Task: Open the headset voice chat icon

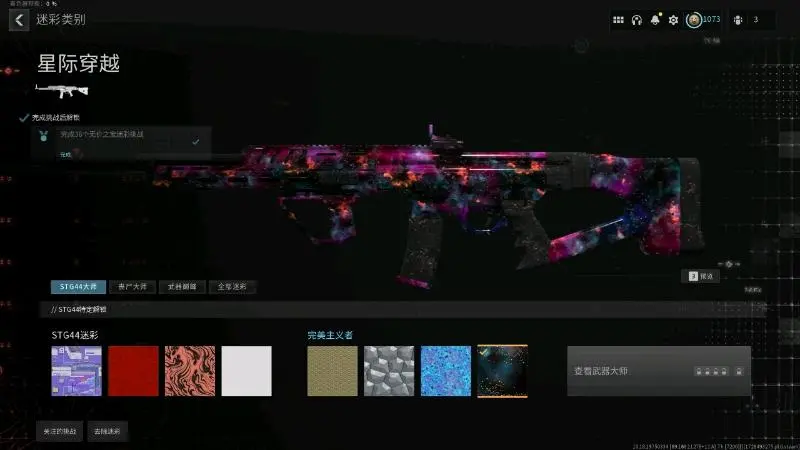Action: pos(636,20)
